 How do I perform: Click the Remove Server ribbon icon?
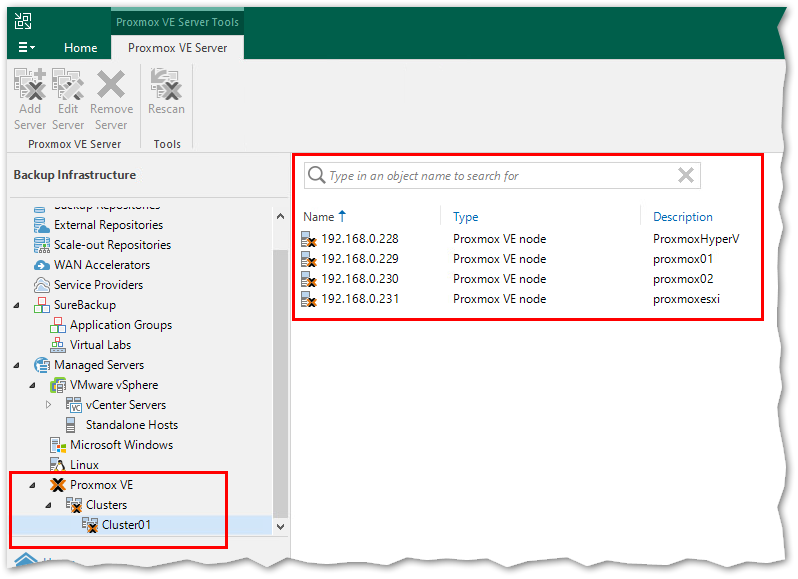111,86
